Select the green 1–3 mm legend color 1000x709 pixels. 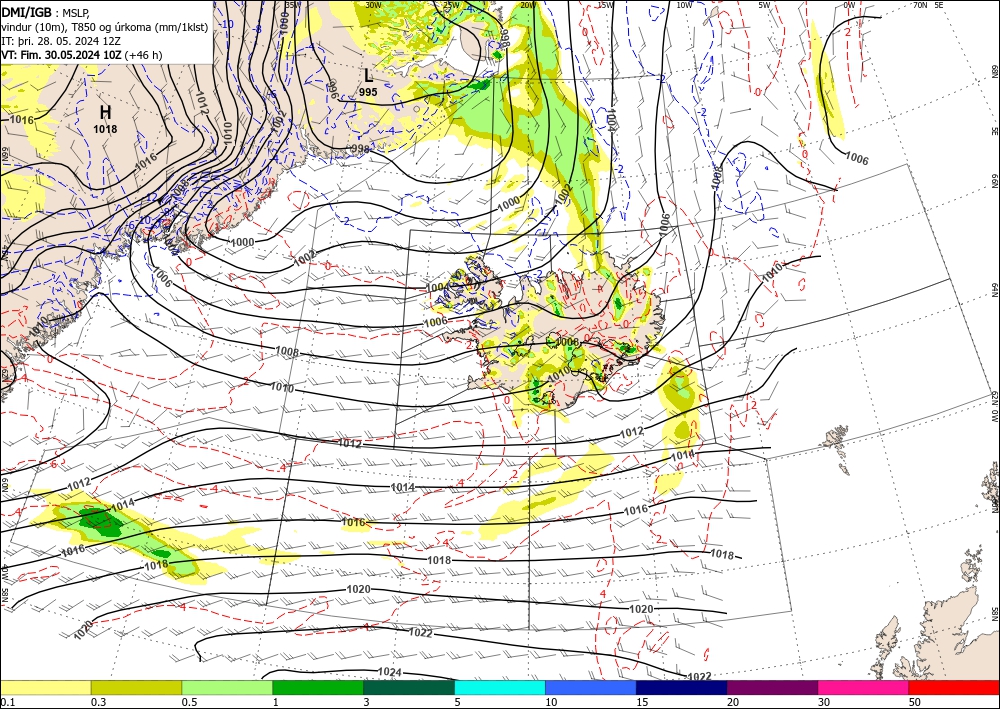318,687
